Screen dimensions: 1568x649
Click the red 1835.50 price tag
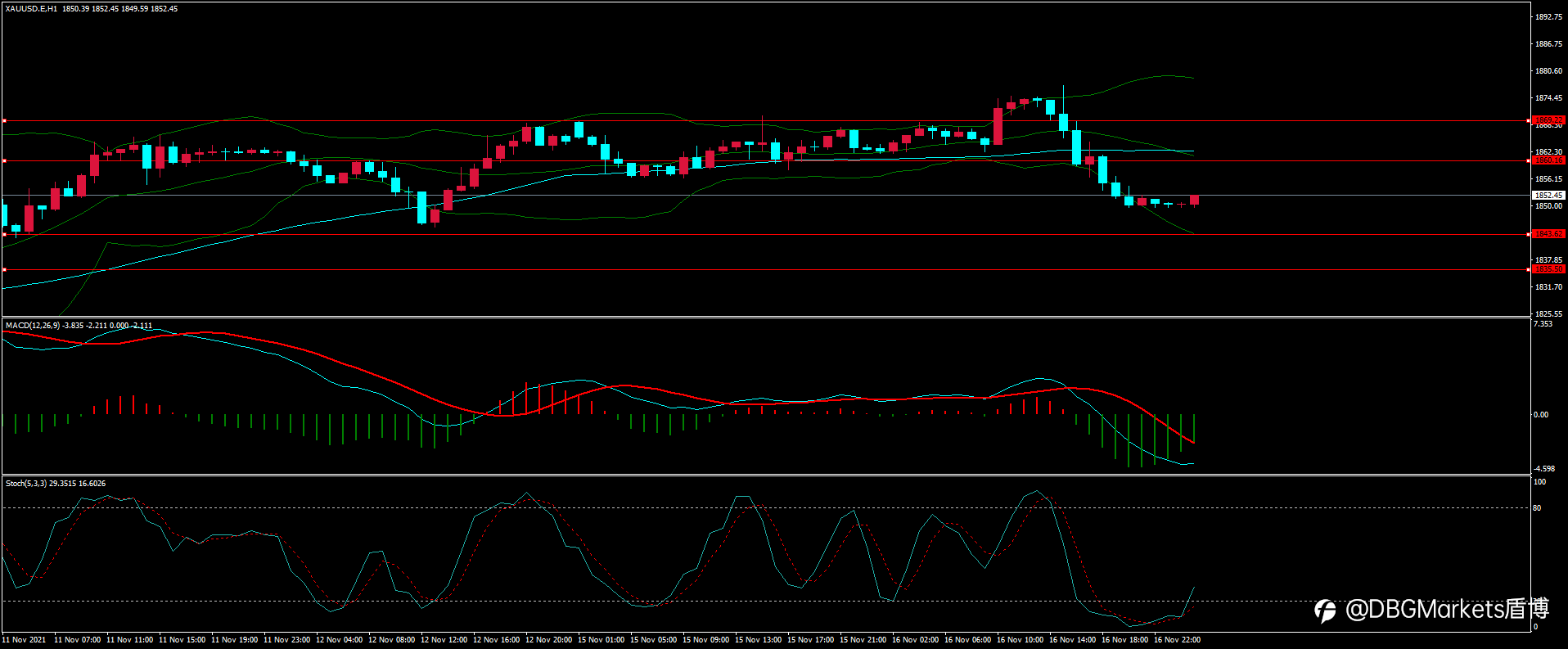pos(1548,269)
